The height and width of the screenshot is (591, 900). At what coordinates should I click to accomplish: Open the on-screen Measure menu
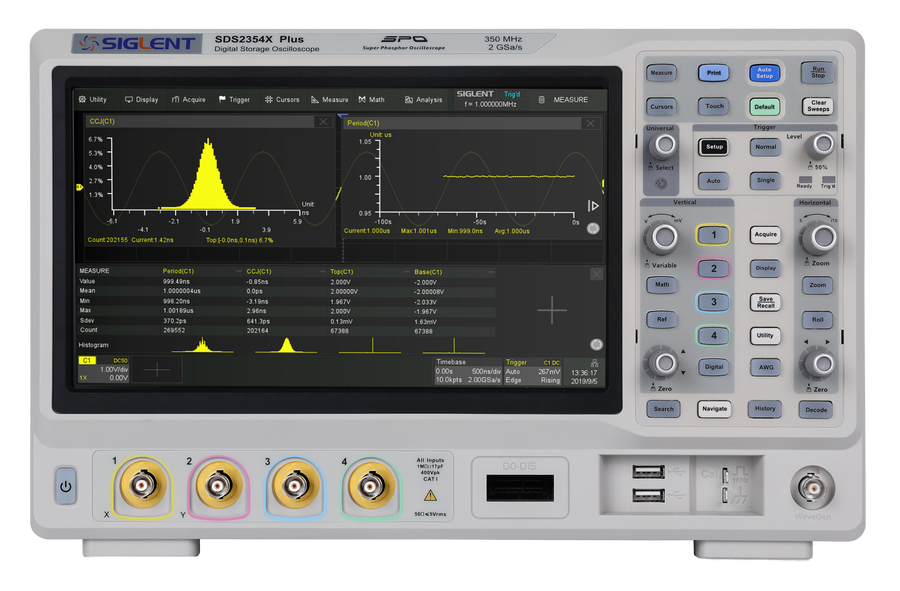coord(329,99)
